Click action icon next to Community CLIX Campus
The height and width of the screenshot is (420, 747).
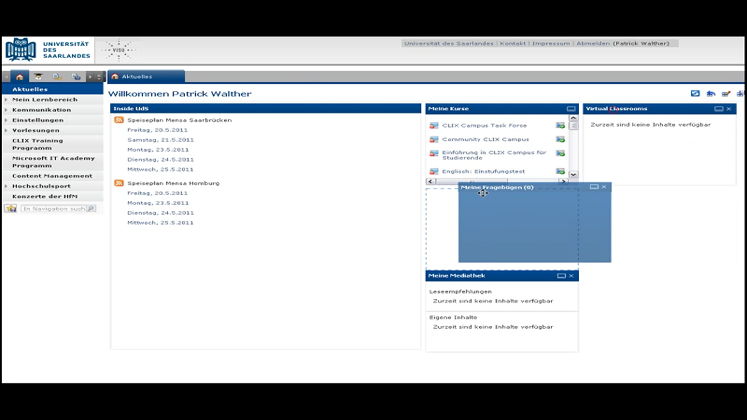[x=560, y=140]
